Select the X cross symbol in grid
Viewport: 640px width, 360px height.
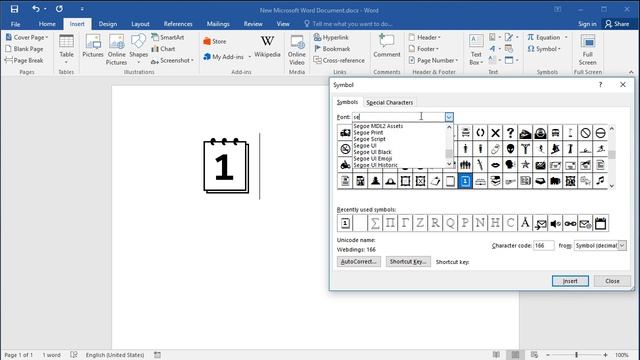[x=495, y=133]
